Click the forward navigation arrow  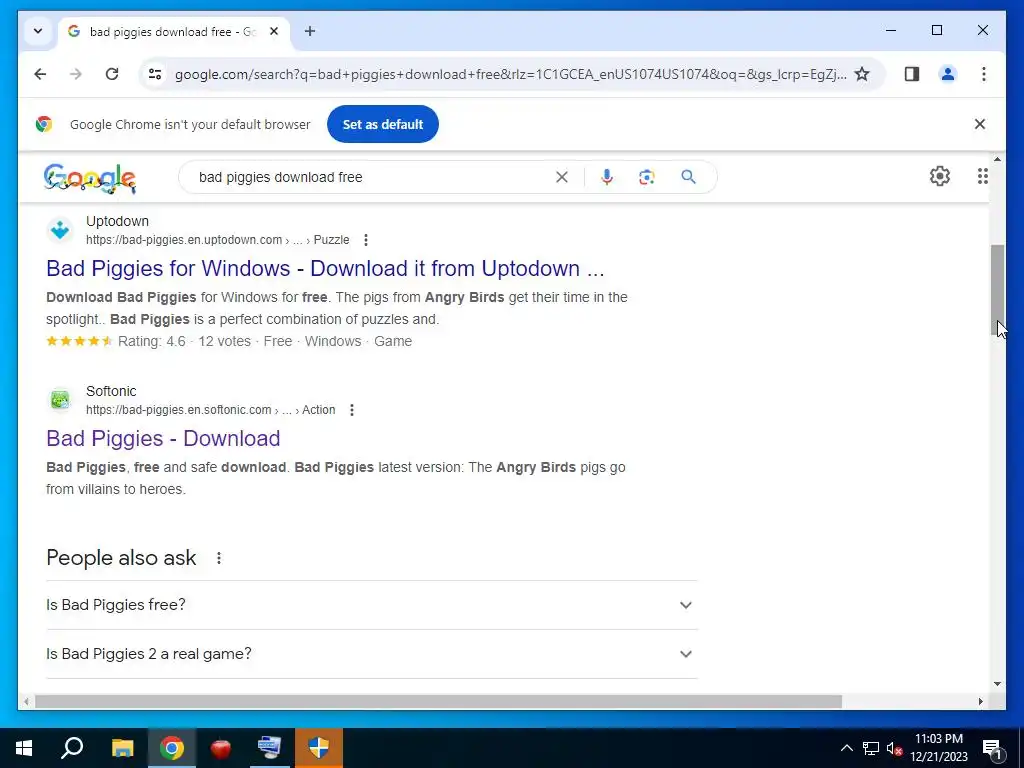[x=76, y=74]
